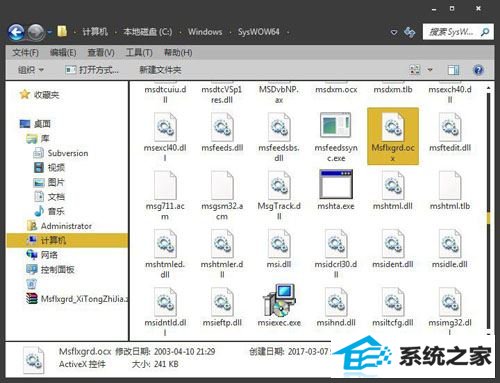Select 控制面板 in navigation pane

coord(50,269)
